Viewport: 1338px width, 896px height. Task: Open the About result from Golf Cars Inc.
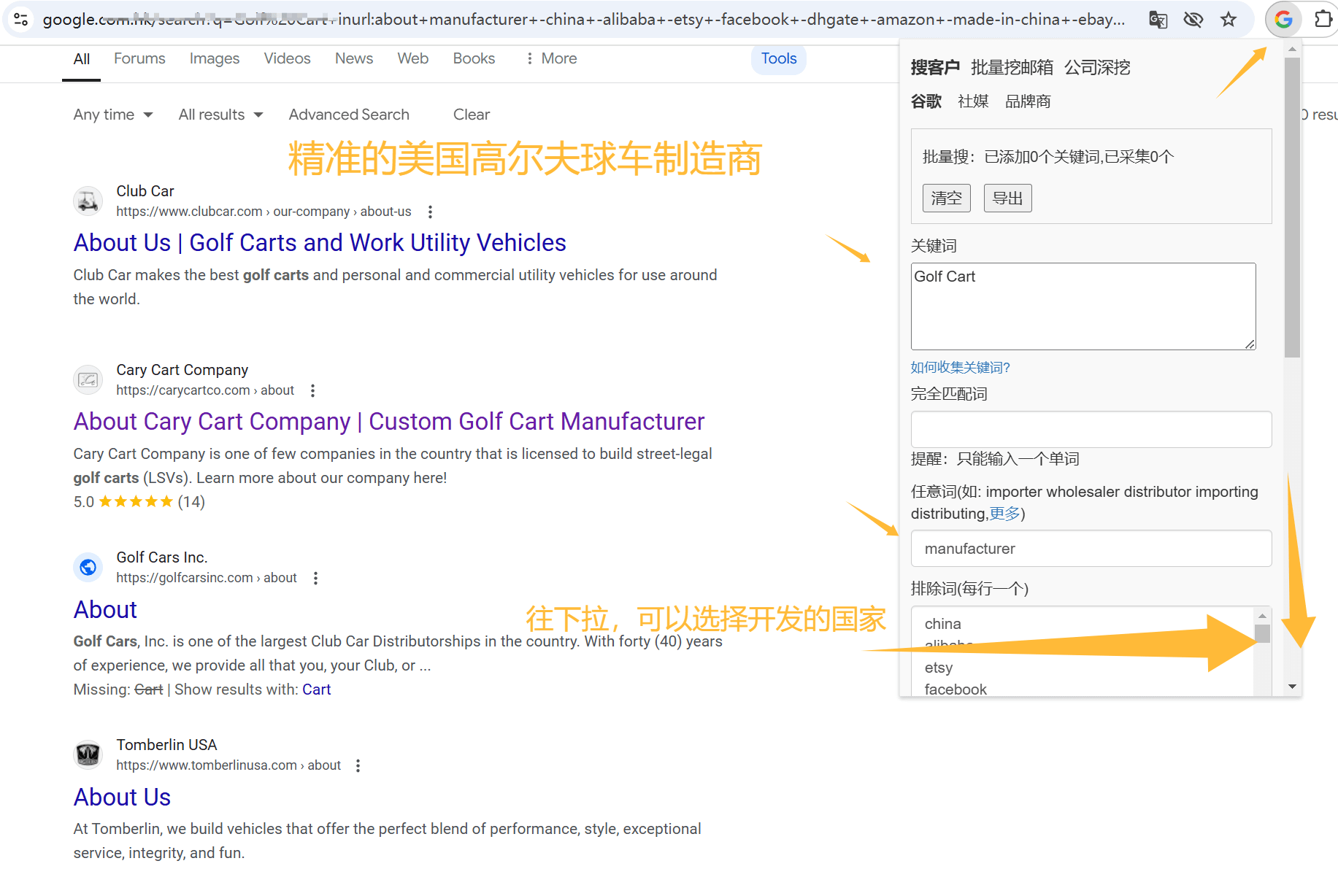click(x=105, y=609)
